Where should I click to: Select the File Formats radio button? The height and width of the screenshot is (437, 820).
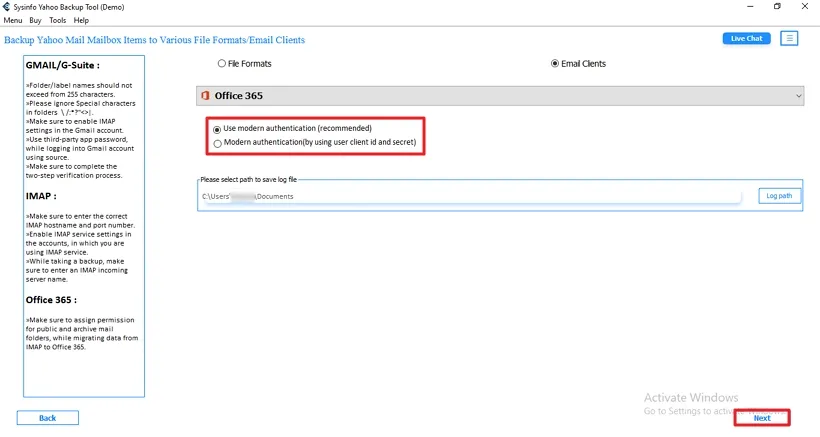click(222, 63)
